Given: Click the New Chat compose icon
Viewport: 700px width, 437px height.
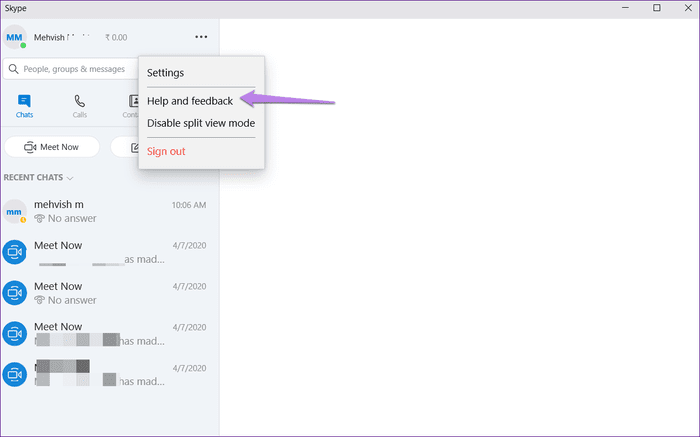Looking at the screenshot, I should pyautogui.click(x=134, y=147).
